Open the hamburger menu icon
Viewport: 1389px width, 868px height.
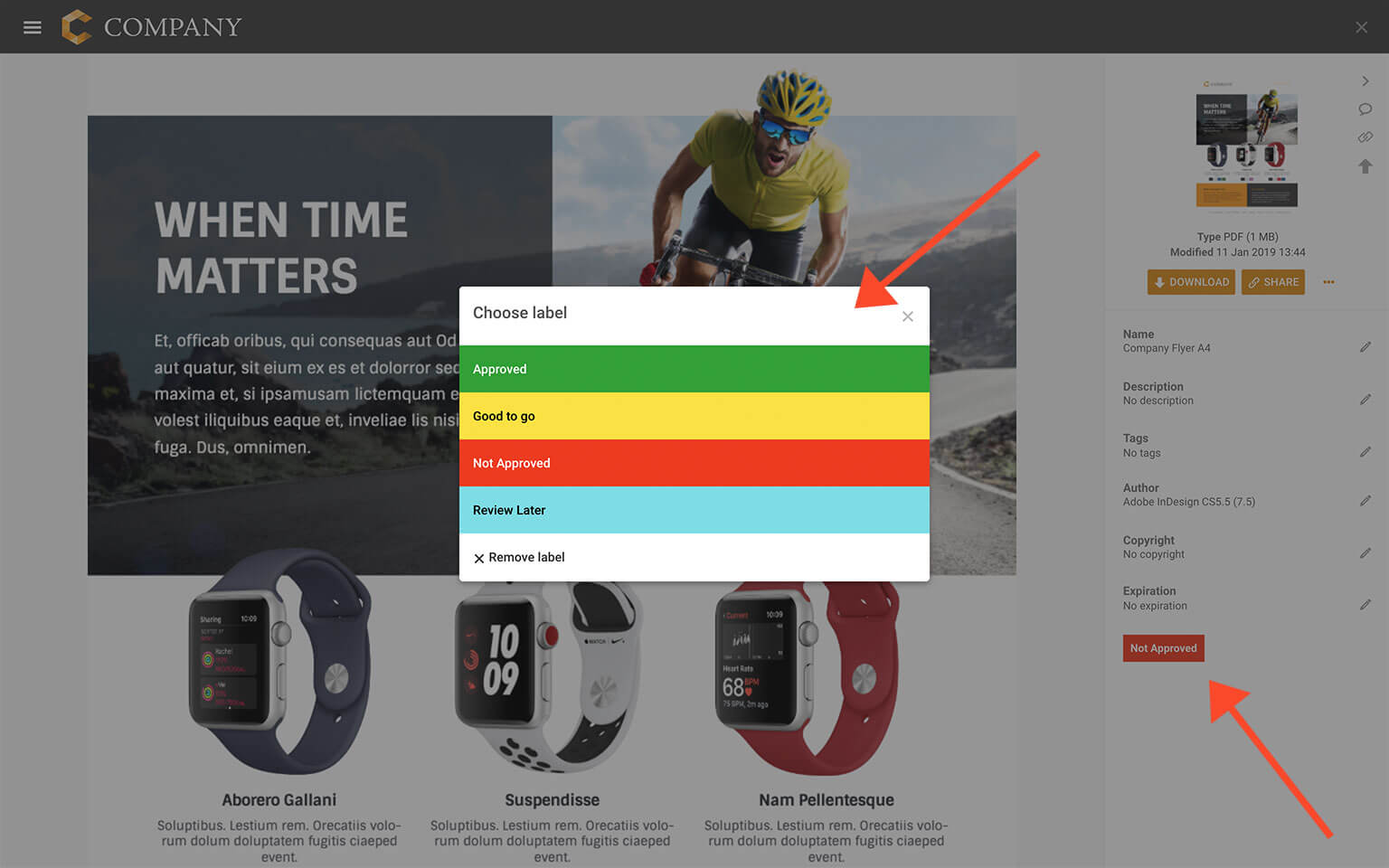click(33, 27)
